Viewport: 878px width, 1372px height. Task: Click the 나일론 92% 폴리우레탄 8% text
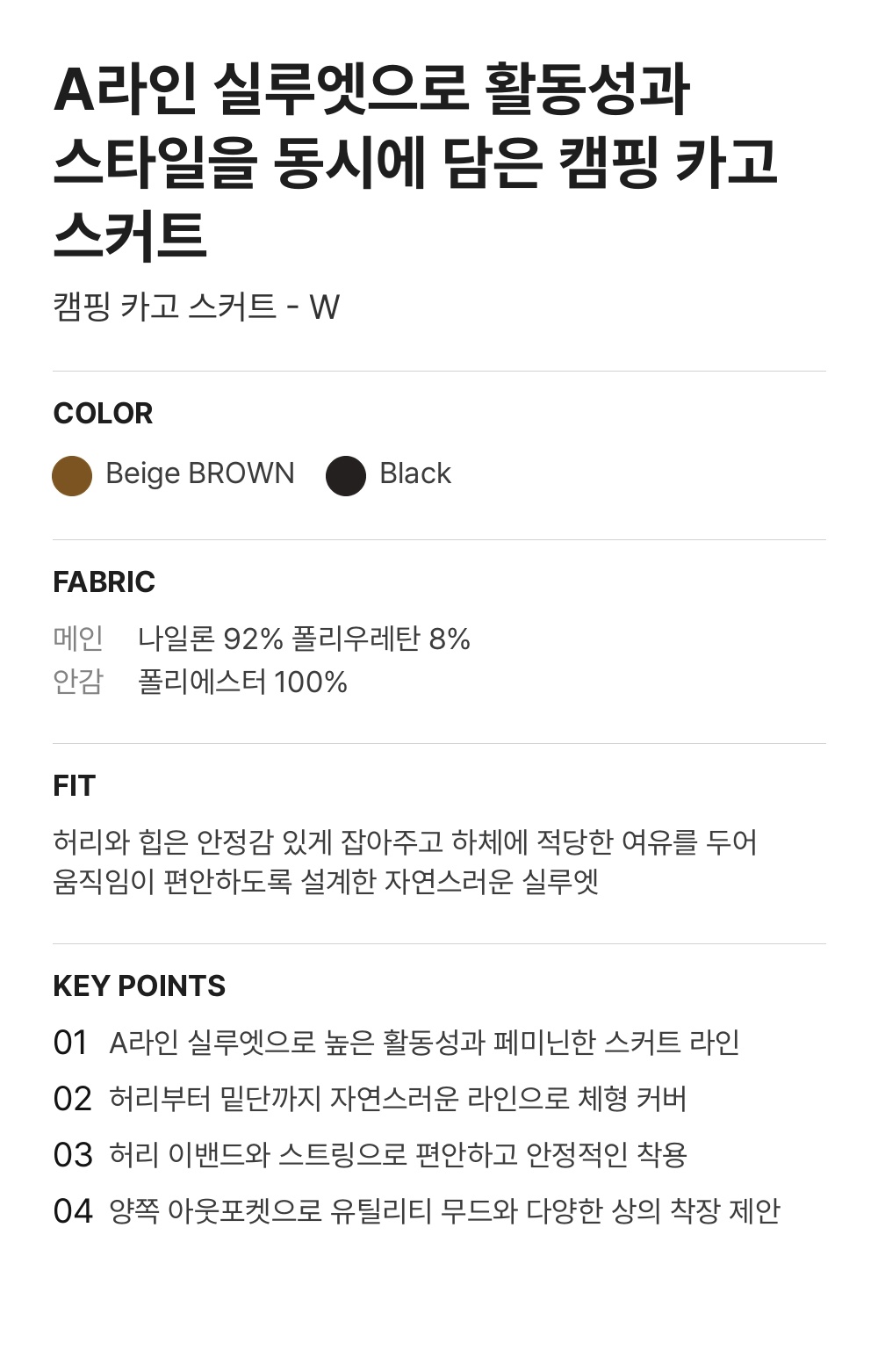point(304,639)
